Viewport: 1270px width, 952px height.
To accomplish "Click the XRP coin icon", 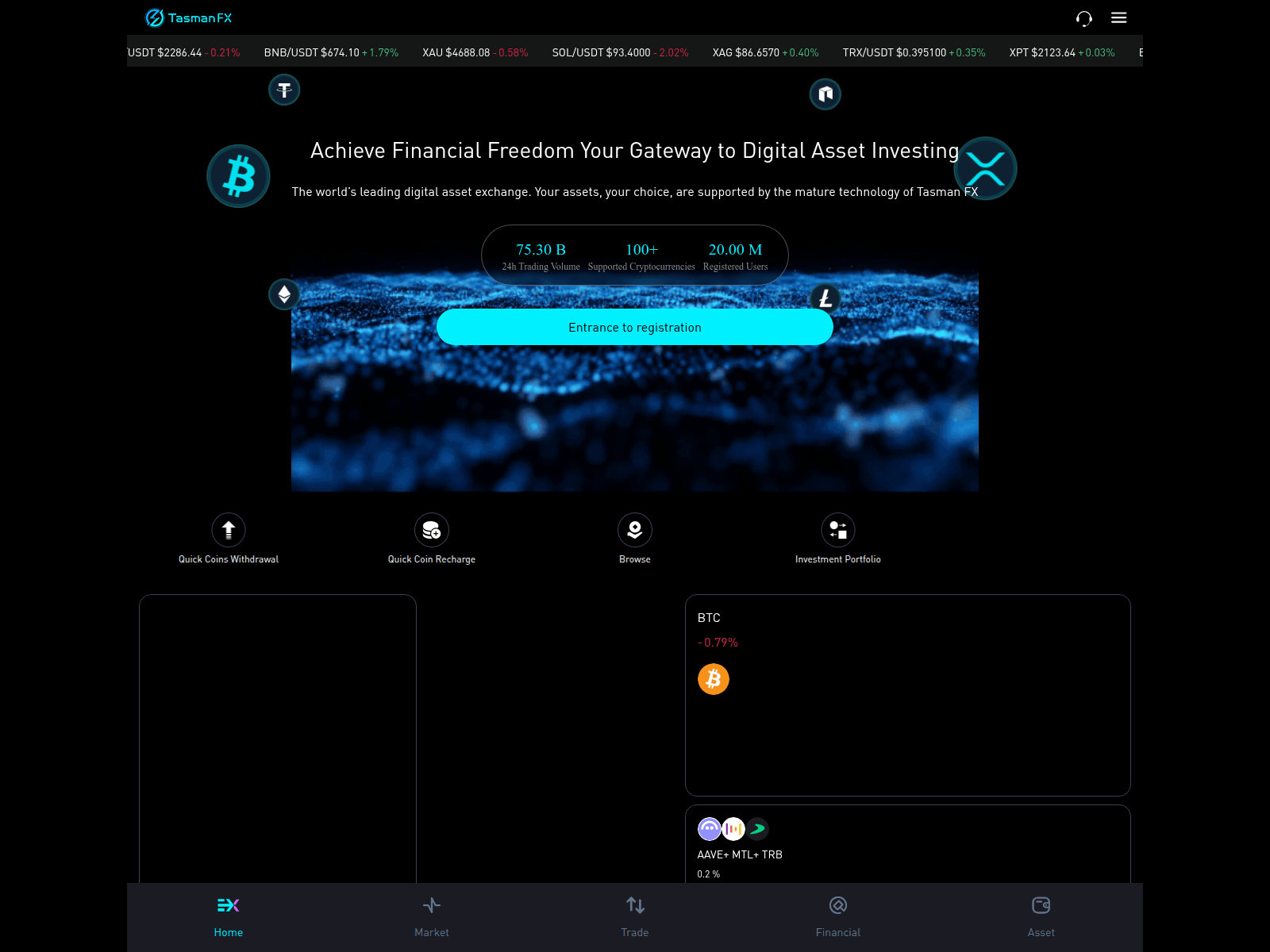I will (x=985, y=168).
